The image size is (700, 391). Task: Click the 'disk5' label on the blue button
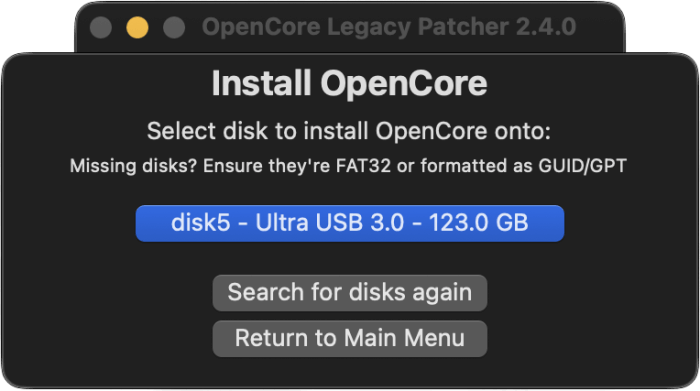coord(200,222)
